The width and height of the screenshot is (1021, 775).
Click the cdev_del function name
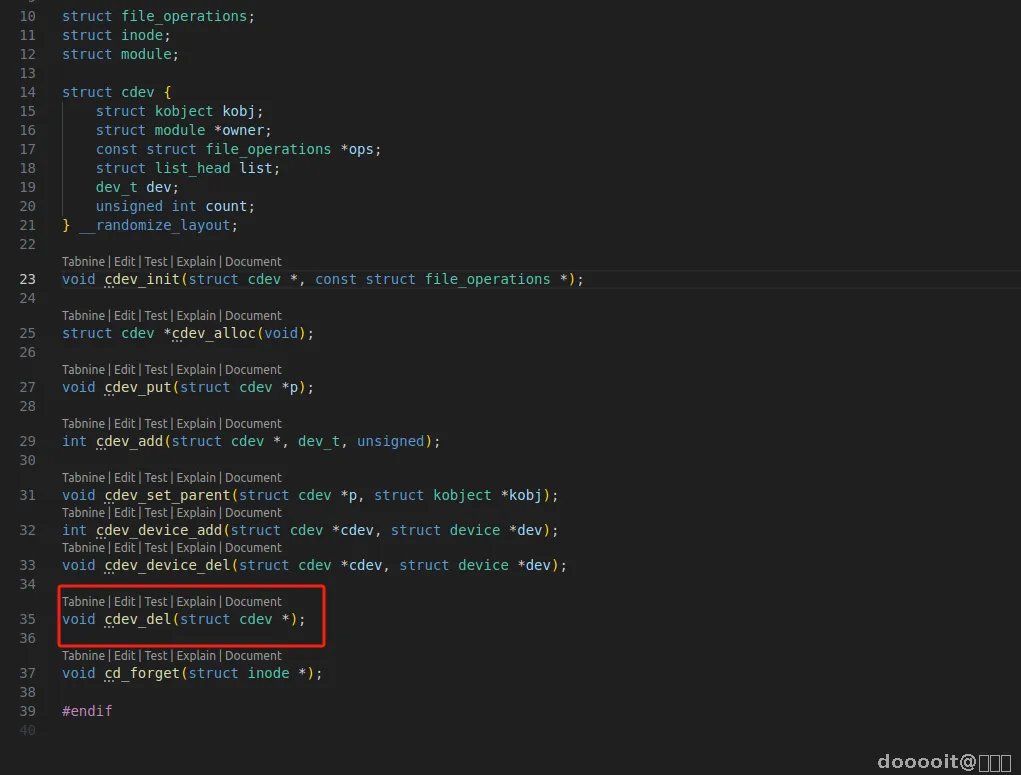click(x=138, y=619)
